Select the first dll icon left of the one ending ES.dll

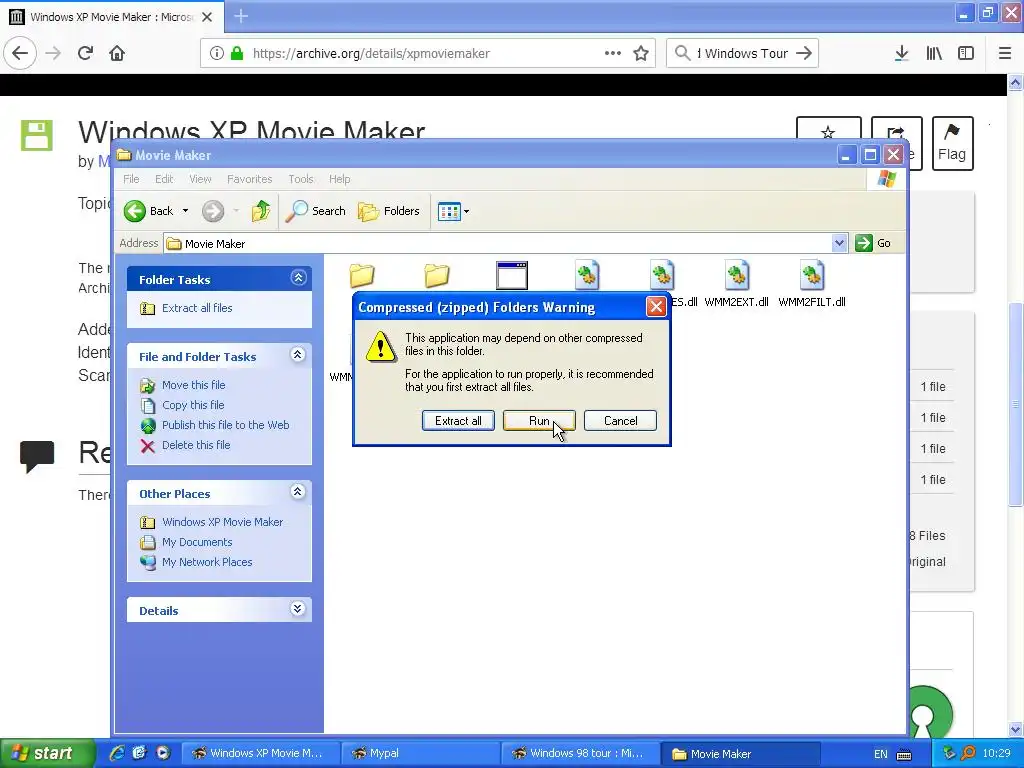point(586,276)
